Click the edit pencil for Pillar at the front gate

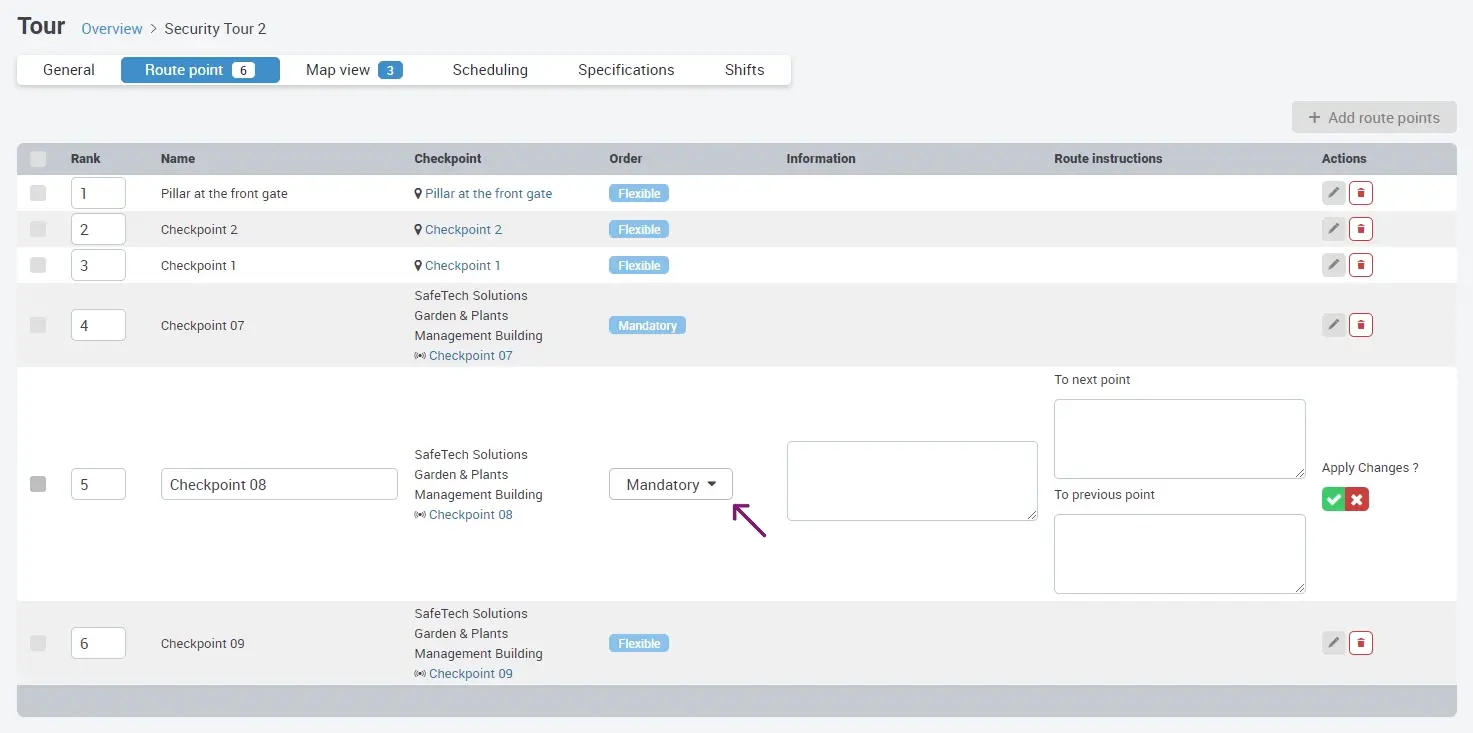pyautogui.click(x=1333, y=192)
